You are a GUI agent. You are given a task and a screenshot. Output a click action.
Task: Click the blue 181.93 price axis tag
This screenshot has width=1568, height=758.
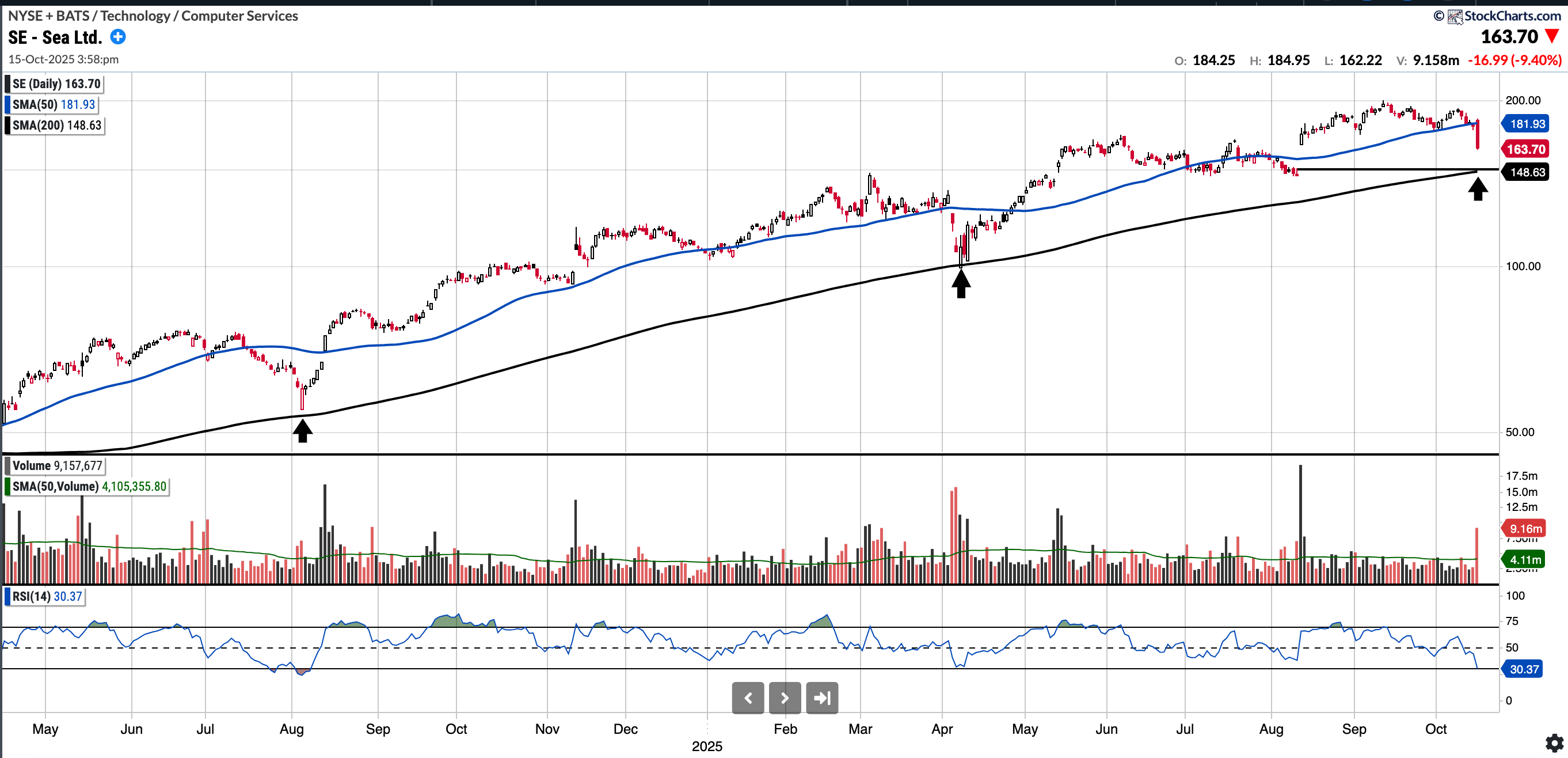(x=1527, y=124)
